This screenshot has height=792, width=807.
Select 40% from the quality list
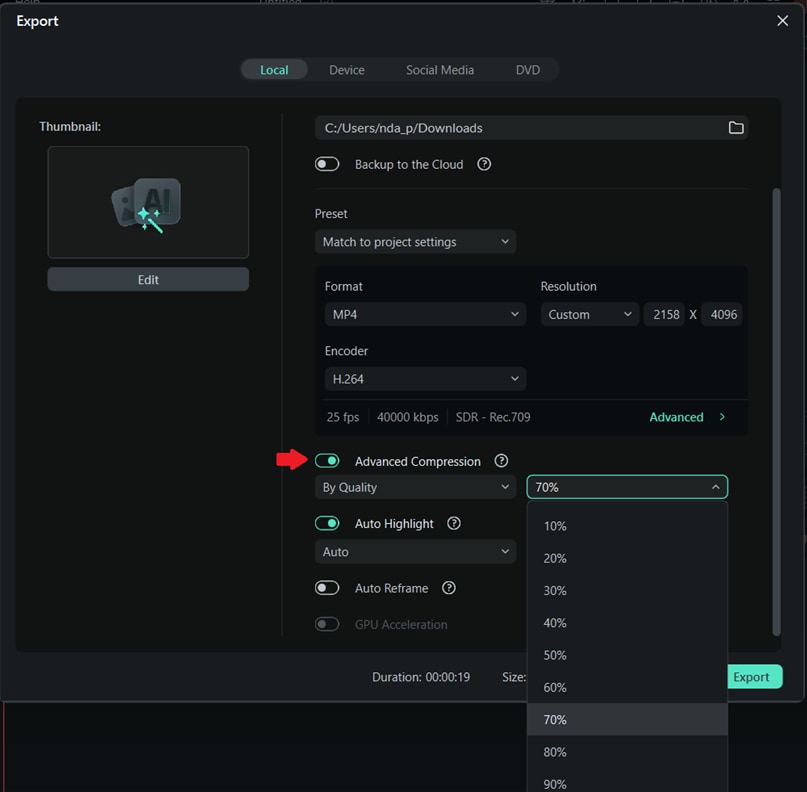click(x=627, y=623)
